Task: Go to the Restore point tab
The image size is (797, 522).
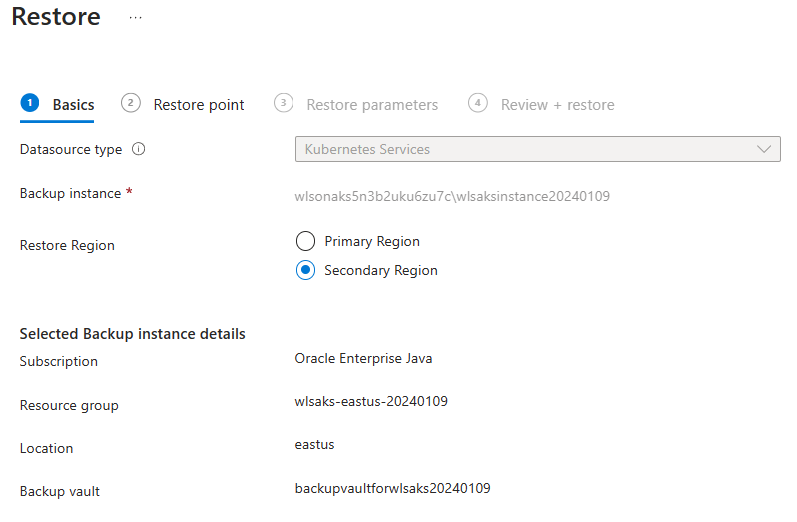Action: pos(198,105)
